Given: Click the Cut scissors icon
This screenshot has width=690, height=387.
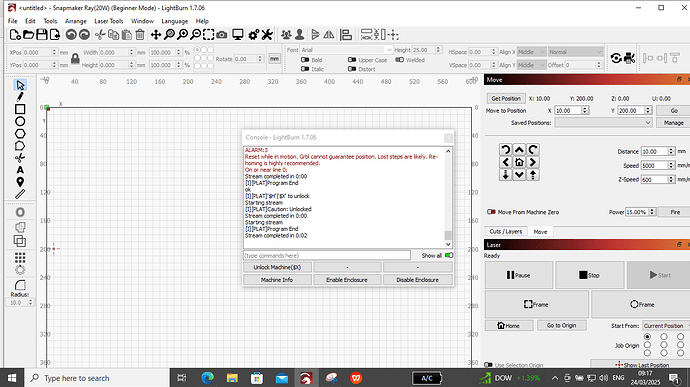Looking at the screenshot, I should click(x=100, y=34).
